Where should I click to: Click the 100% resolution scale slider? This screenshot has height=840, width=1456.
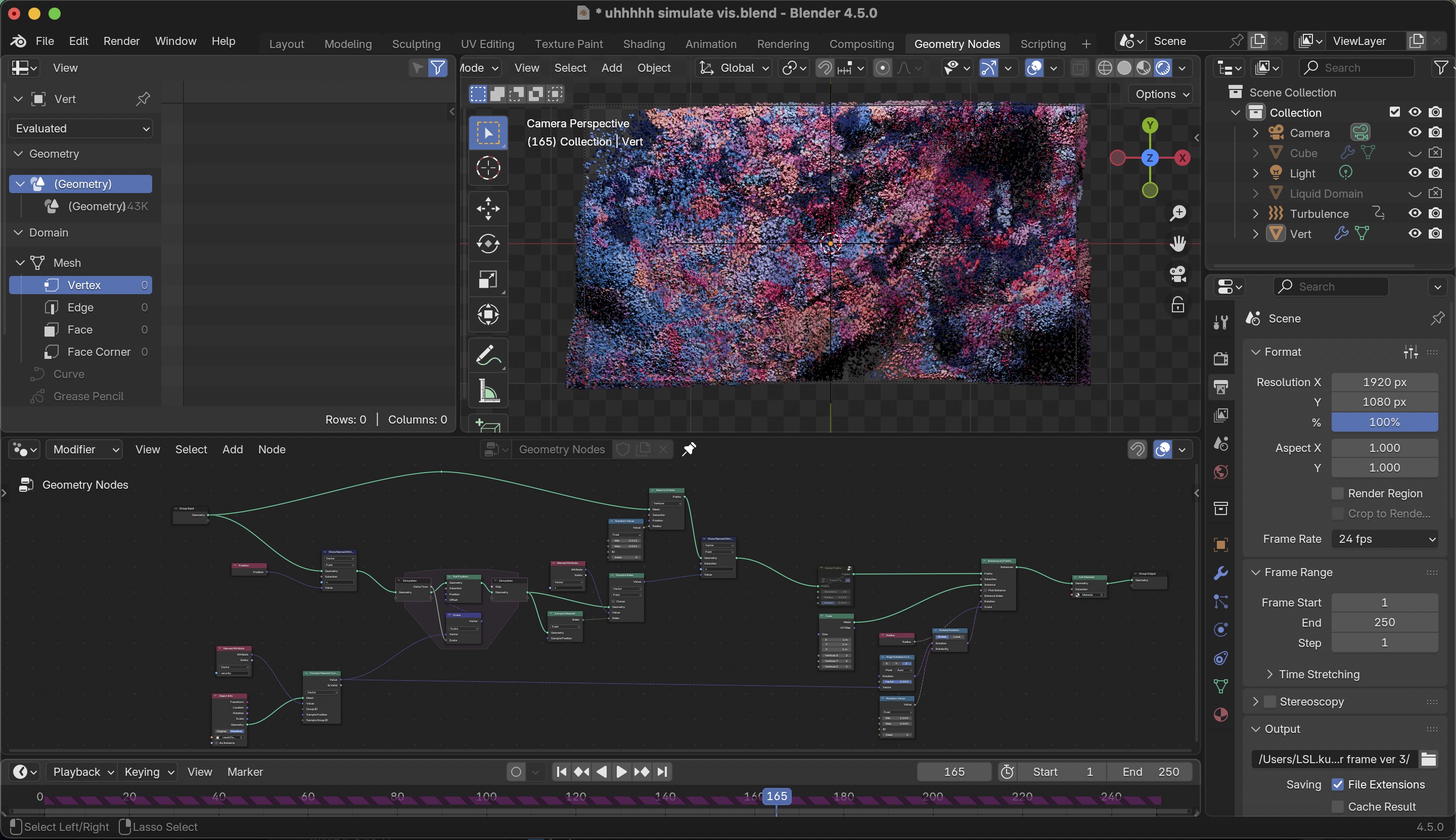tap(1383, 423)
